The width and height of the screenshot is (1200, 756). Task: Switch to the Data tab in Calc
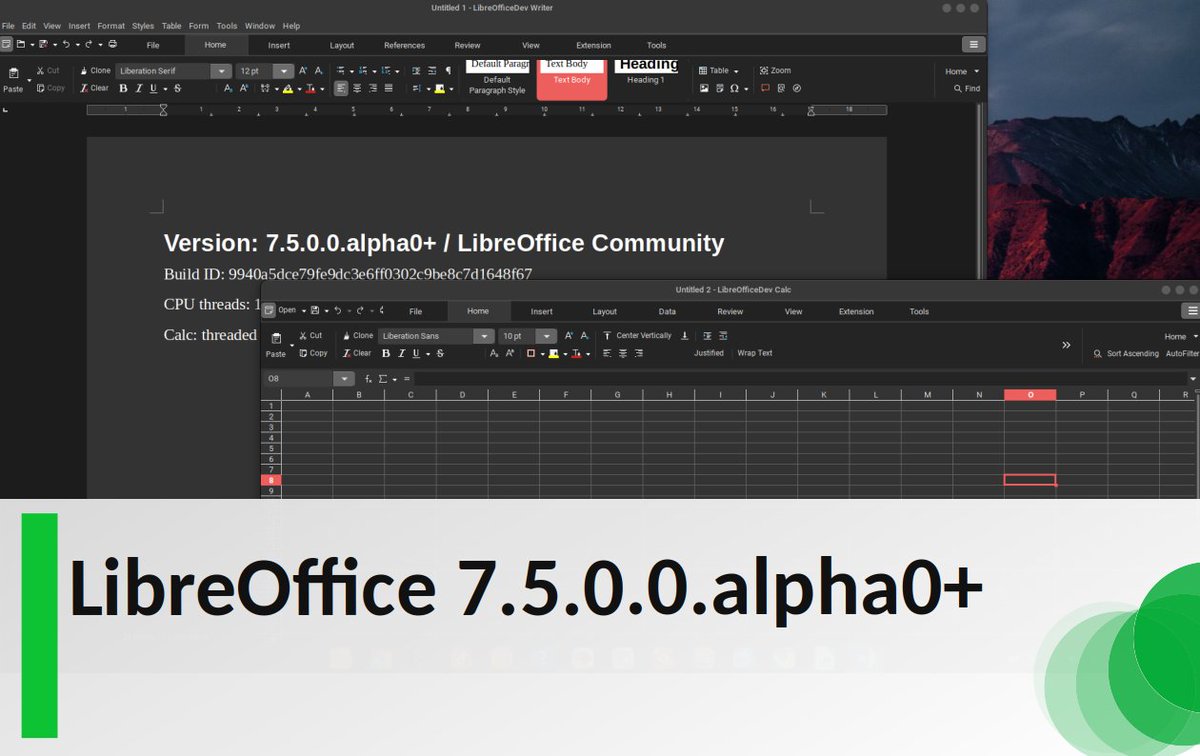667,311
